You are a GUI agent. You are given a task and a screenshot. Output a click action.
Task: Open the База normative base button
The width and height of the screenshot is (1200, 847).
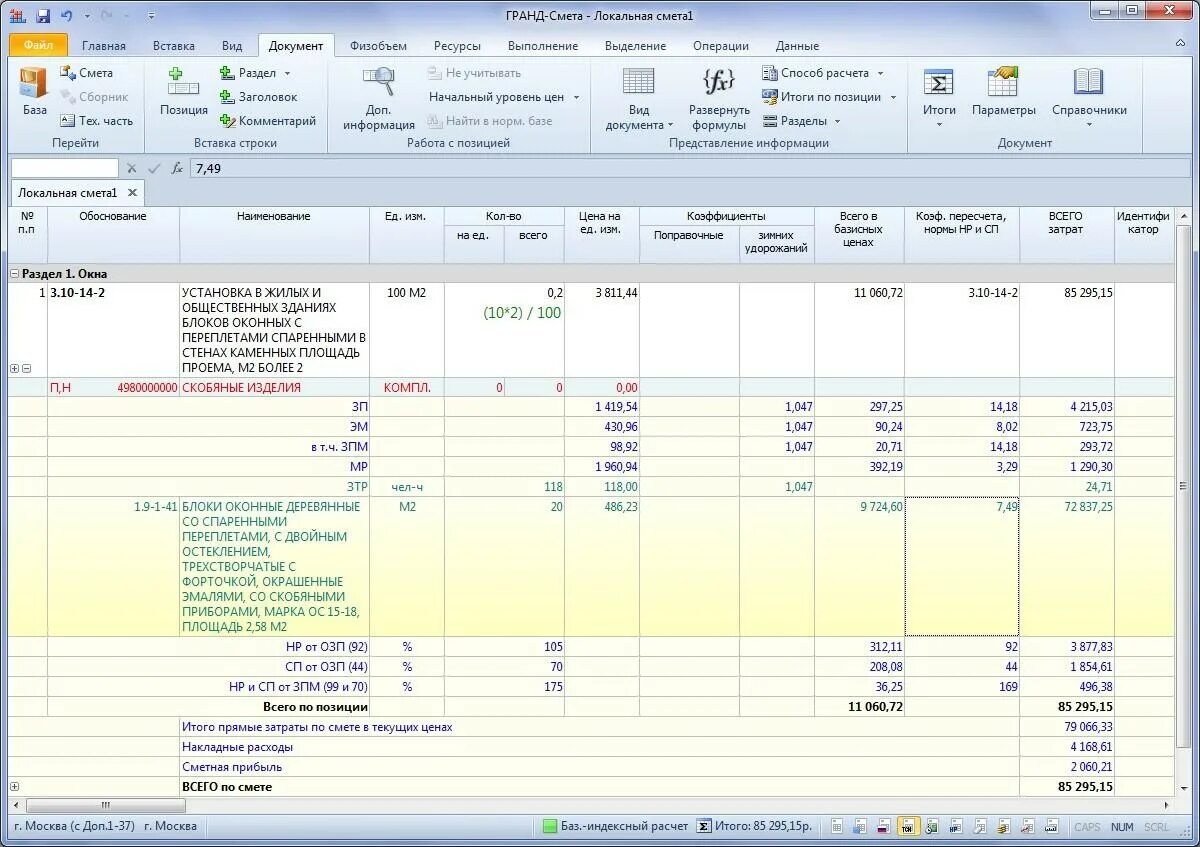coord(34,93)
